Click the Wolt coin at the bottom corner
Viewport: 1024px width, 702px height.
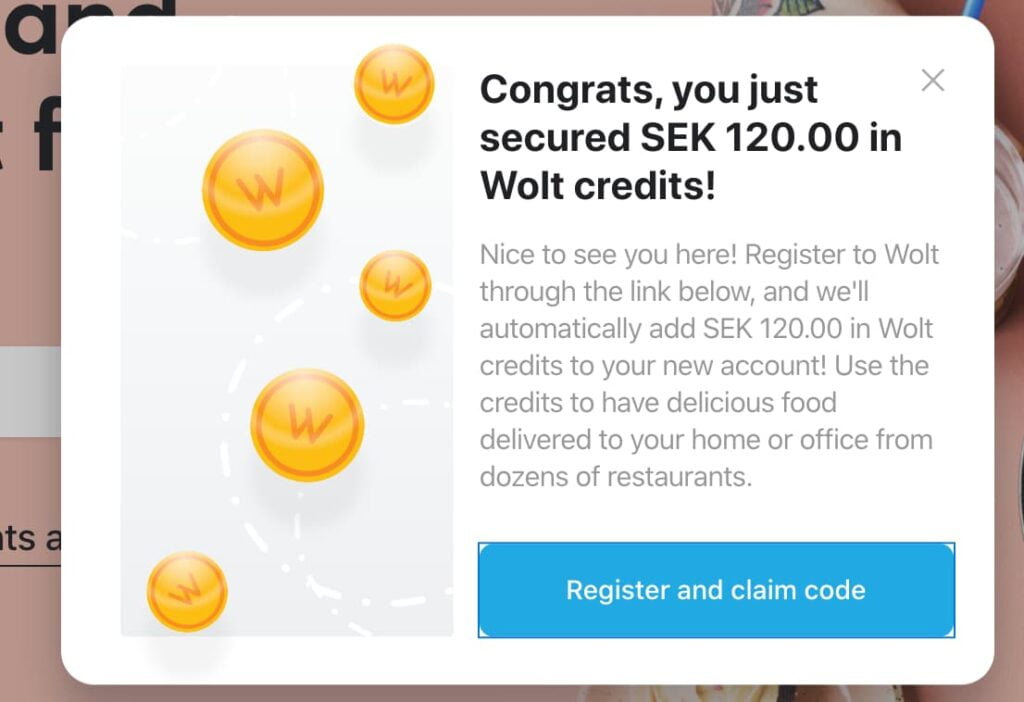point(187,592)
